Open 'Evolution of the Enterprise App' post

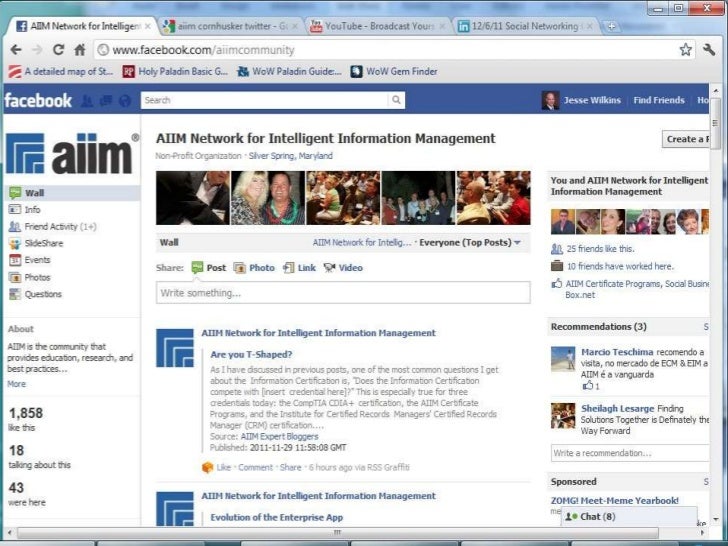click(x=277, y=518)
